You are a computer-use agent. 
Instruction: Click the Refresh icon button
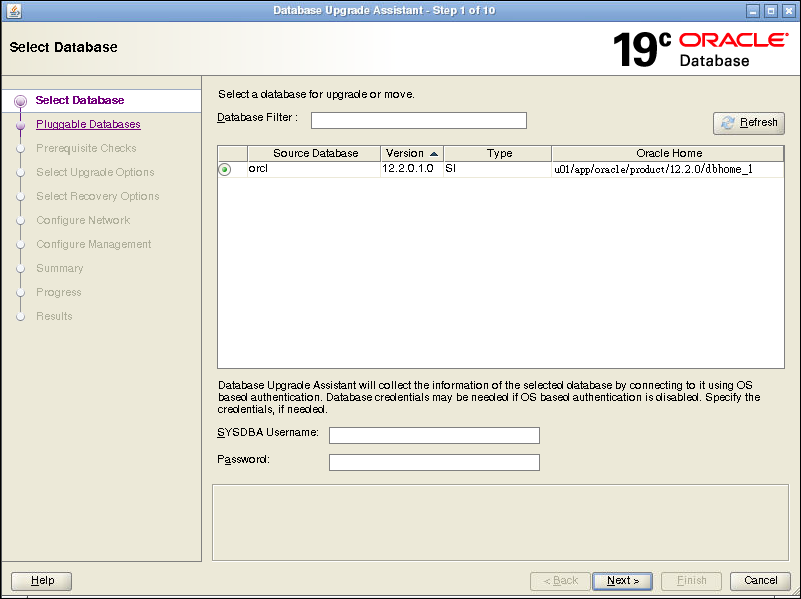(x=748, y=123)
